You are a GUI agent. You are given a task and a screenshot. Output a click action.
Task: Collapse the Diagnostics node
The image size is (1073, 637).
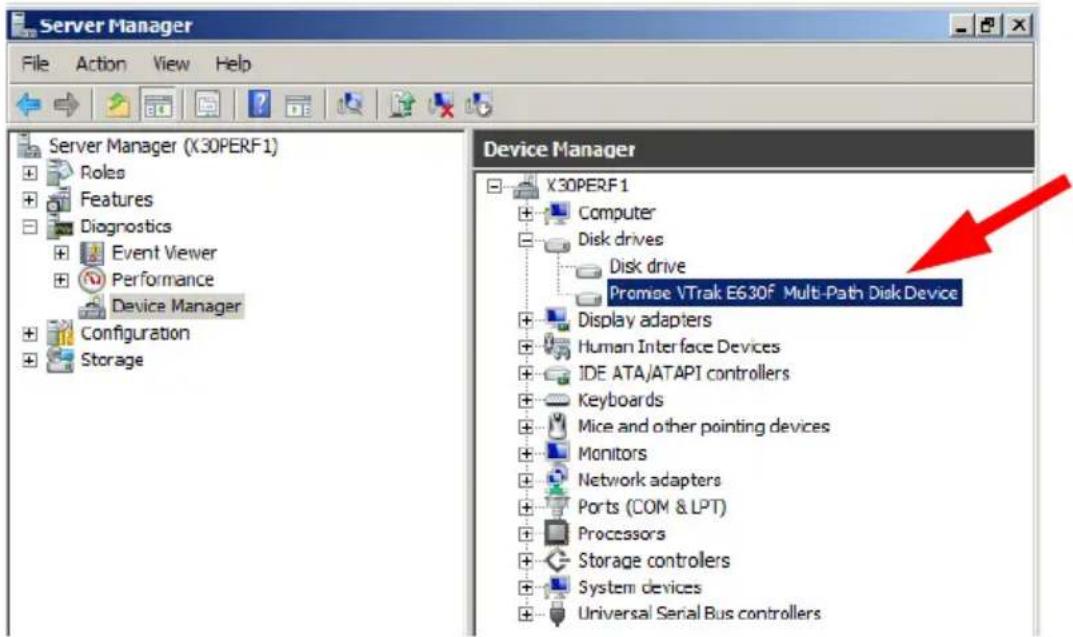coord(29,226)
